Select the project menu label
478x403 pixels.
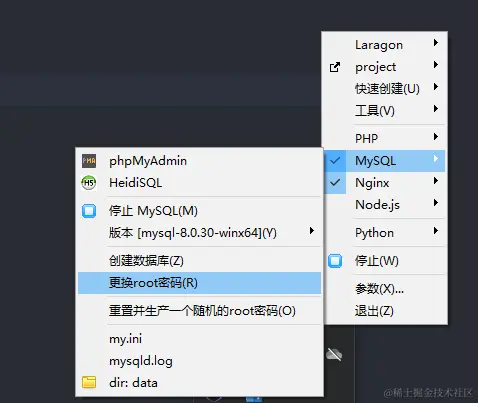click(x=375, y=67)
